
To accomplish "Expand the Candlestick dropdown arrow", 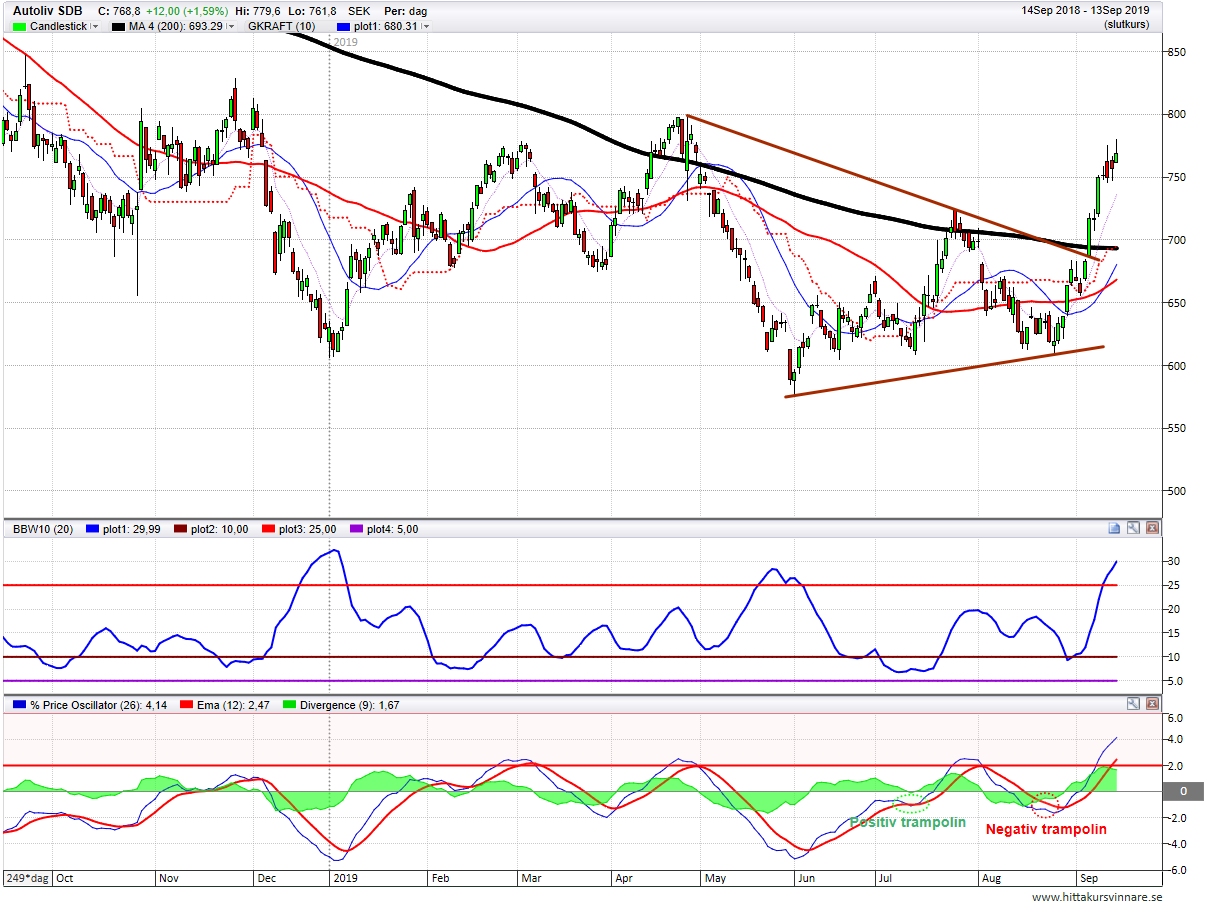I will tap(96, 27).
